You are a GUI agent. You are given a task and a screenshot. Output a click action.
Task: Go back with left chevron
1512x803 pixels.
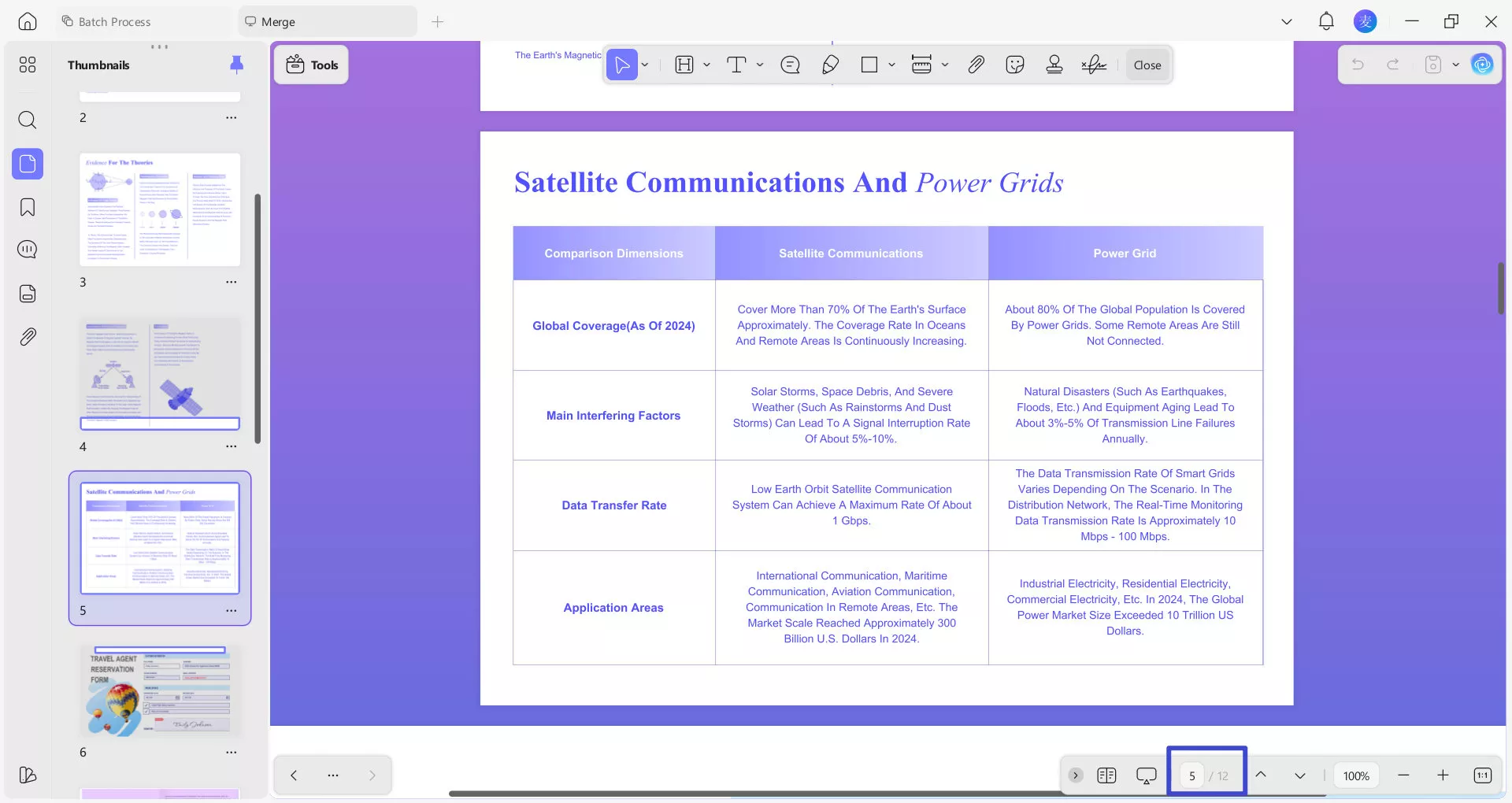(x=294, y=775)
